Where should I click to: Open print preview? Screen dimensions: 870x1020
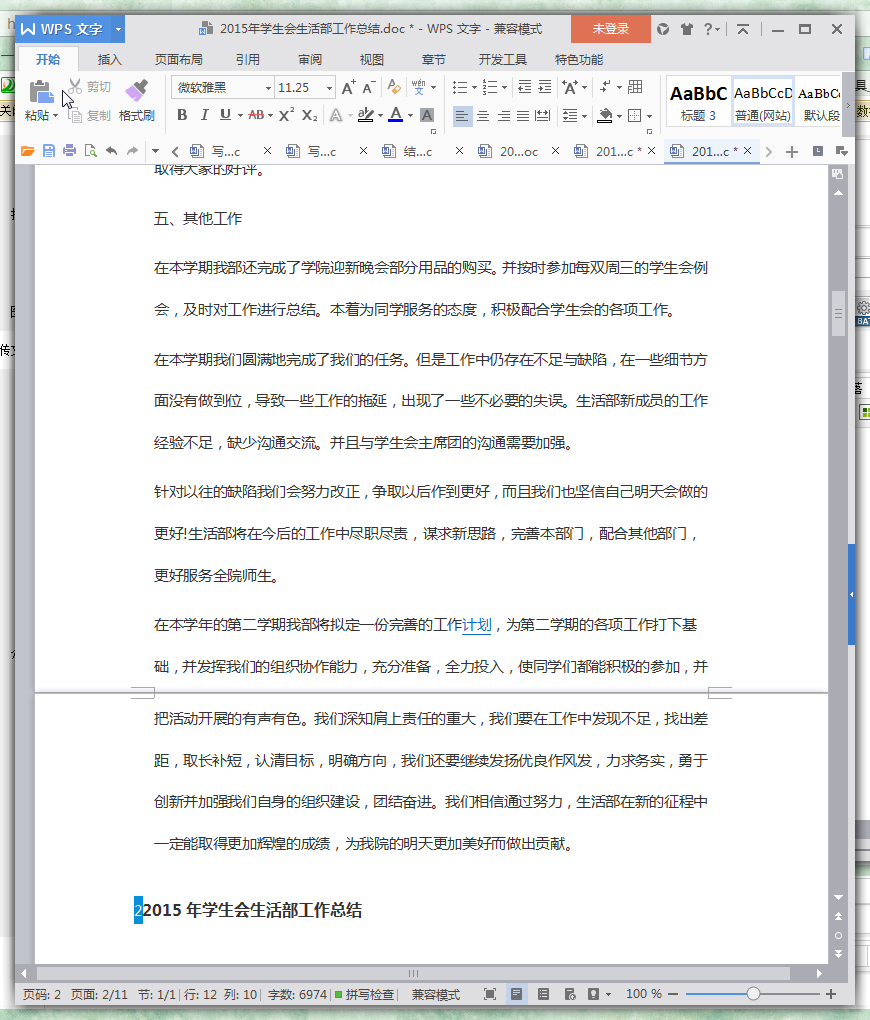[x=90, y=151]
